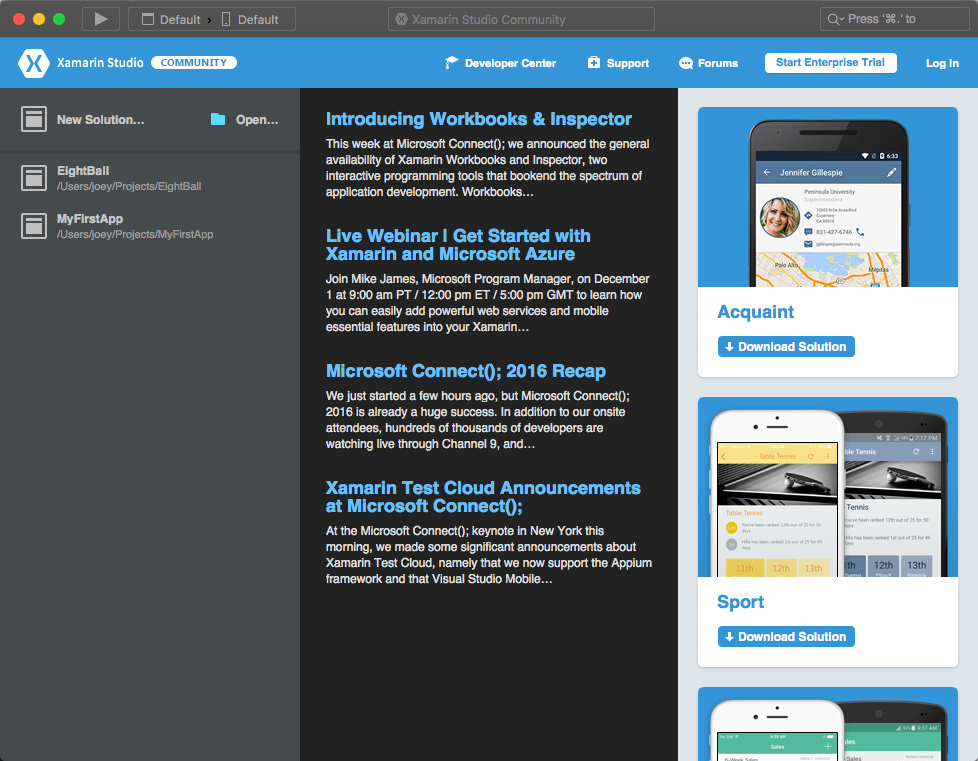Click the Forums speech bubble icon

pos(685,63)
